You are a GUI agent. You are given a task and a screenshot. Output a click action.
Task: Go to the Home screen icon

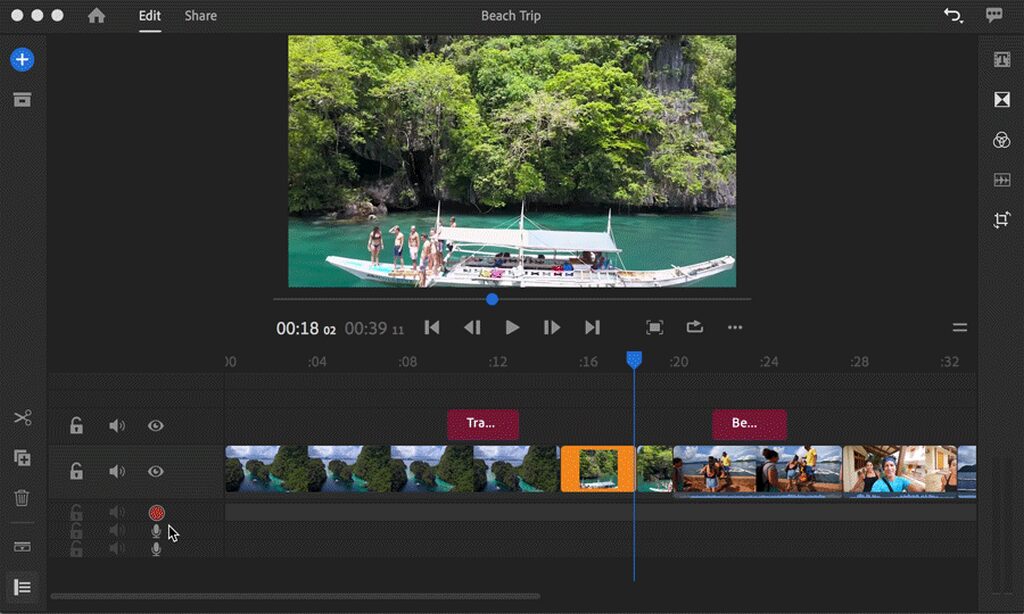96,16
